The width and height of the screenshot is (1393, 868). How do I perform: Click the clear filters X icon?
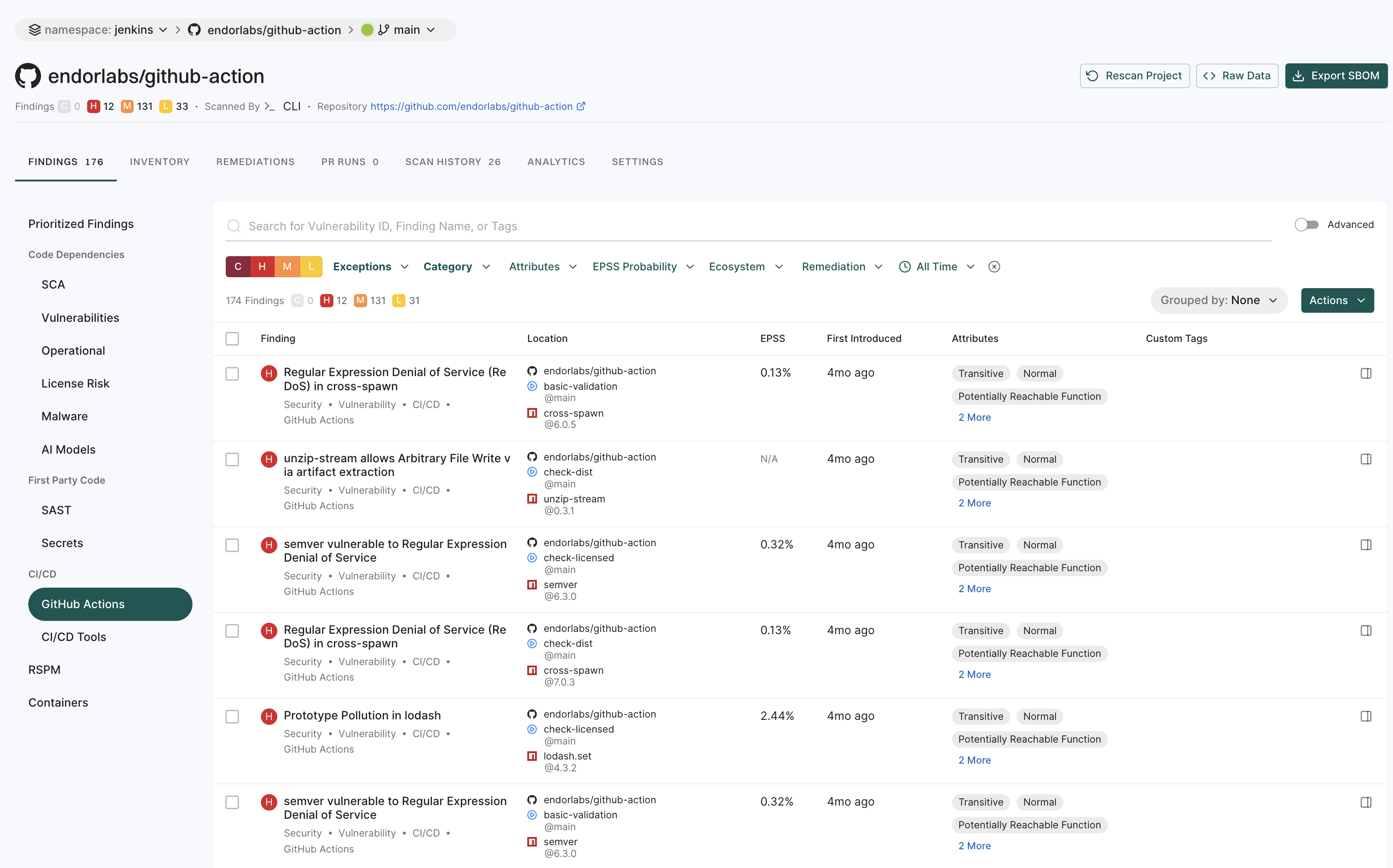pos(994,266)
